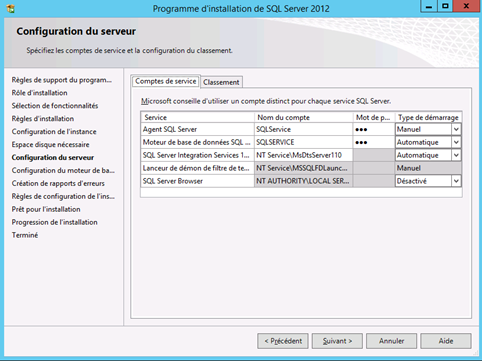Select the SQL Server Browser service row
The width and height of the screenshot is (482, 361).
197,181
